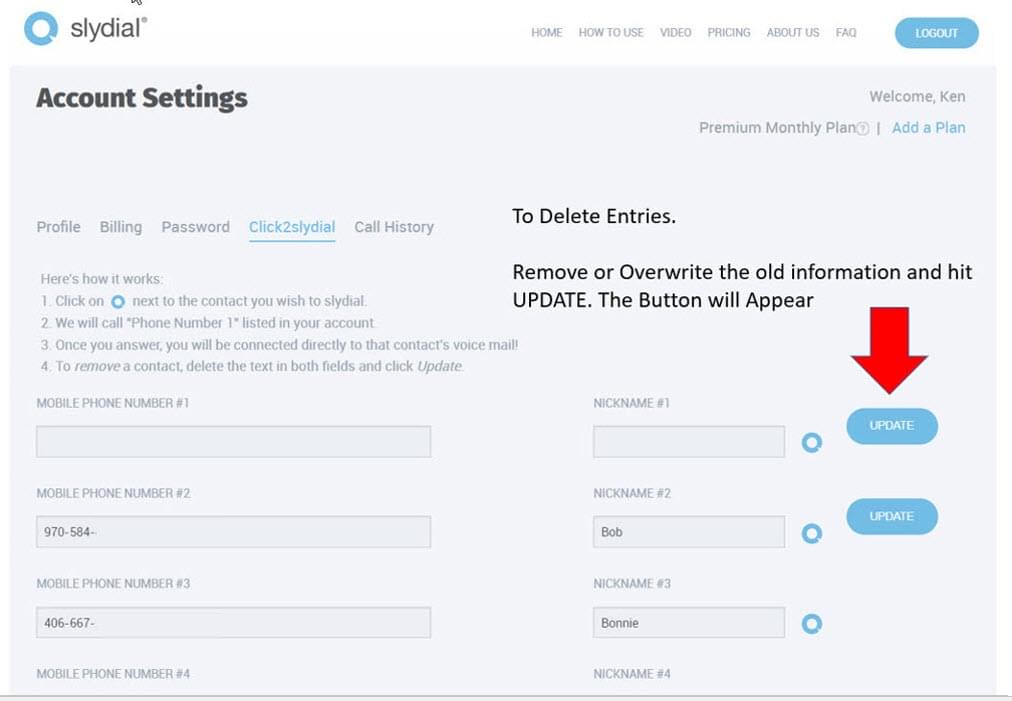
Task: Click UPDATE button next to Bob
Action: pyautogui.click(x=891, y=516)
